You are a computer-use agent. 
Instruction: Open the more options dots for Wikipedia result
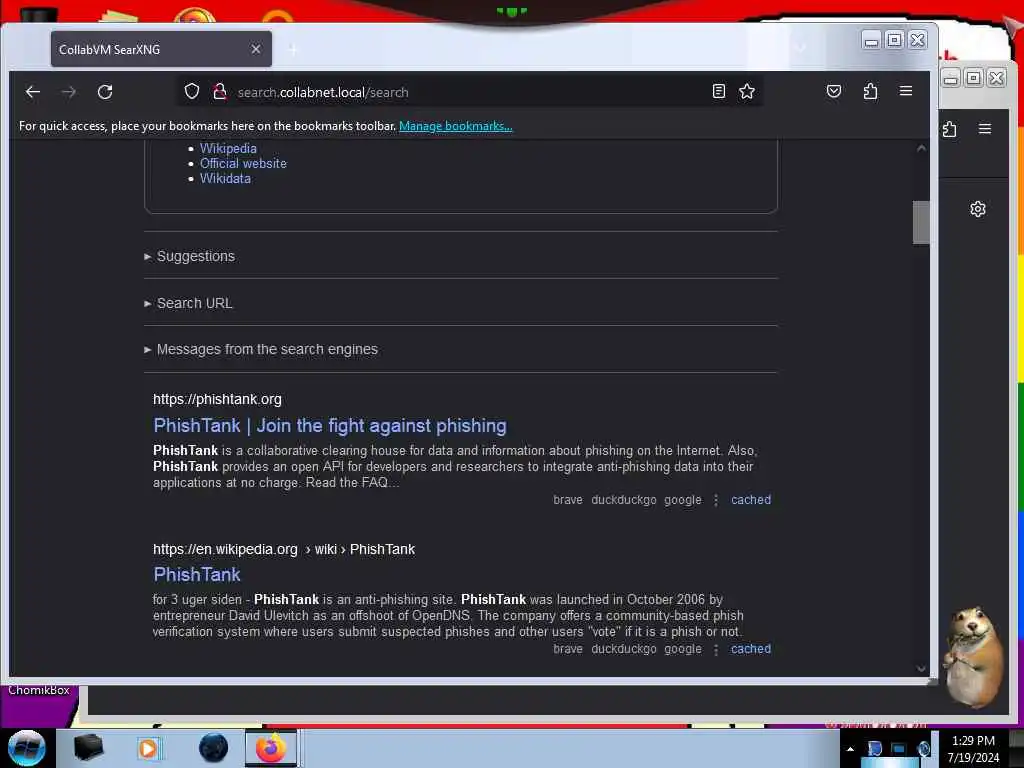(716, 649)
